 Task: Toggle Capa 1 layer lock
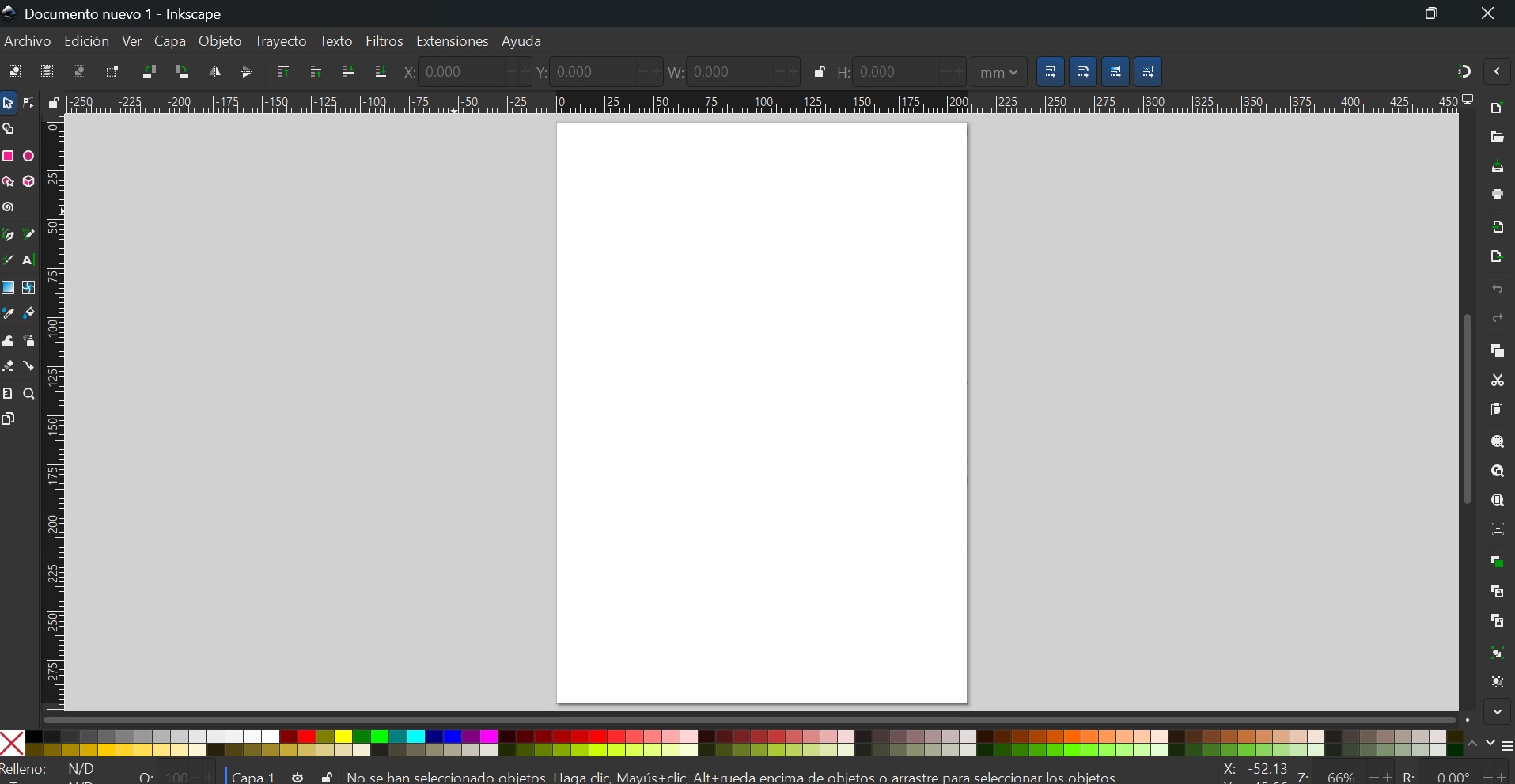click(x=326, y=778)
